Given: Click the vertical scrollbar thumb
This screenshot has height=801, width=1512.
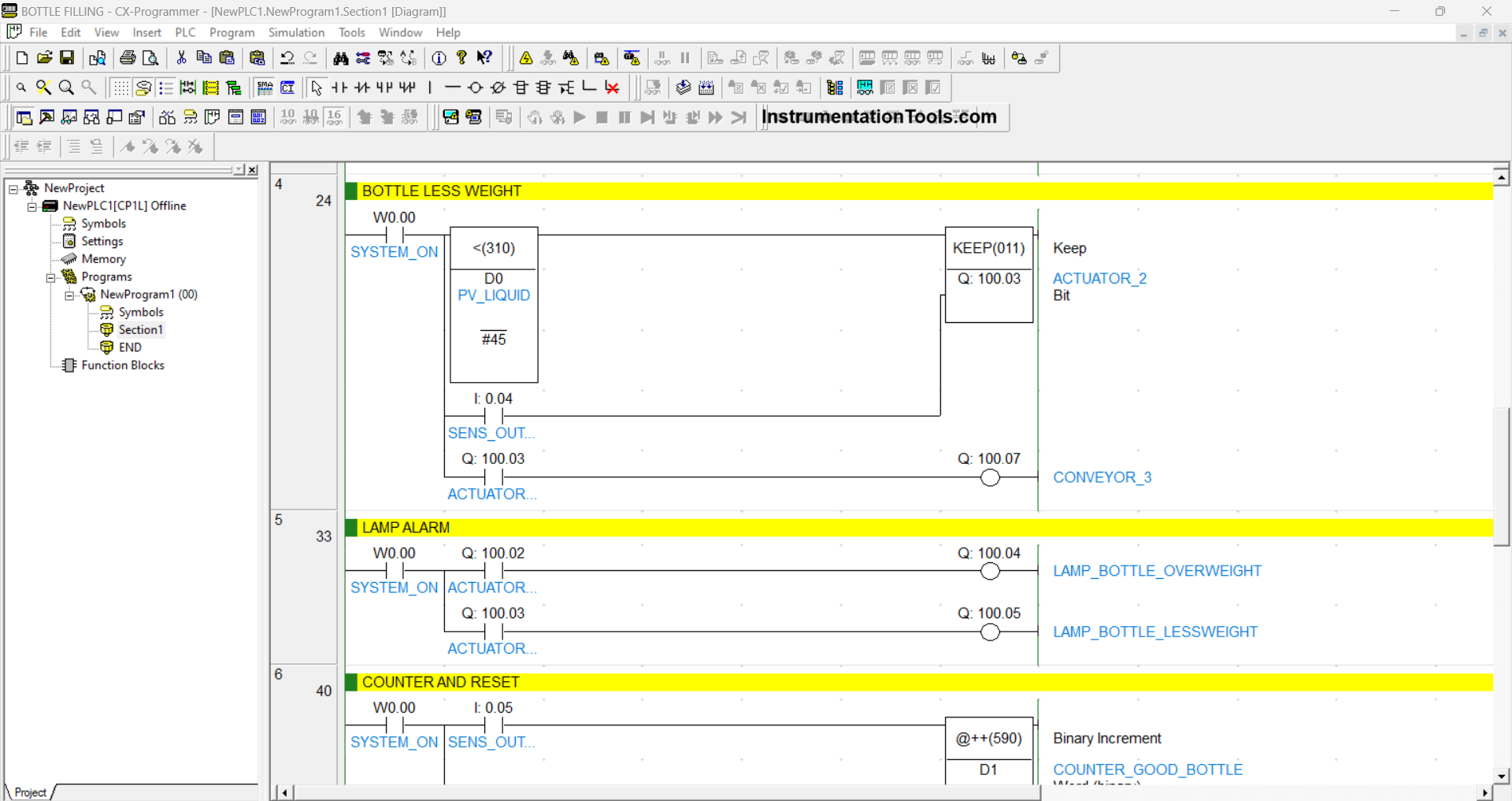Looking at the screenshot, I should 1502,476.
